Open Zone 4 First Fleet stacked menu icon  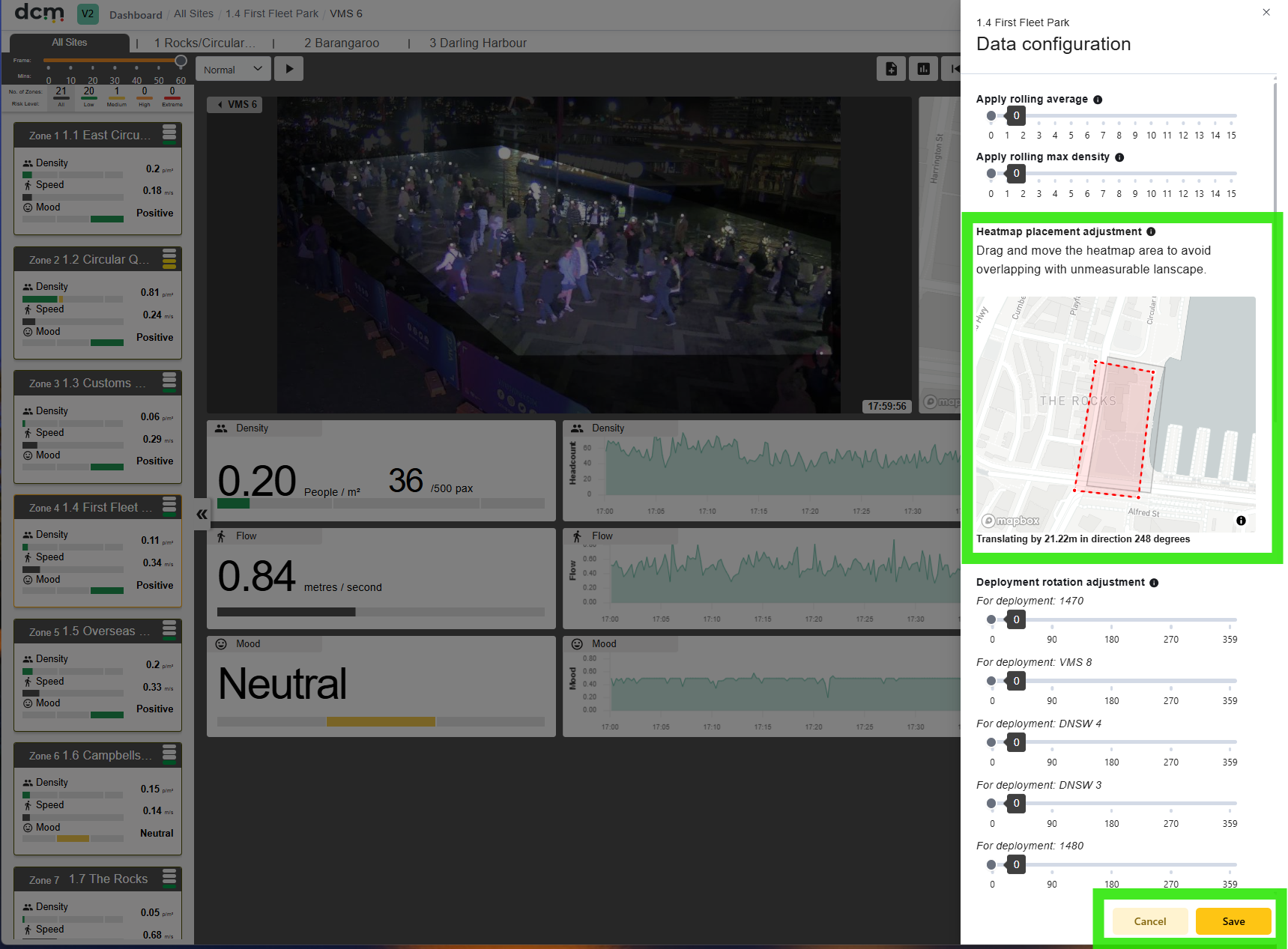pos(169,507)
